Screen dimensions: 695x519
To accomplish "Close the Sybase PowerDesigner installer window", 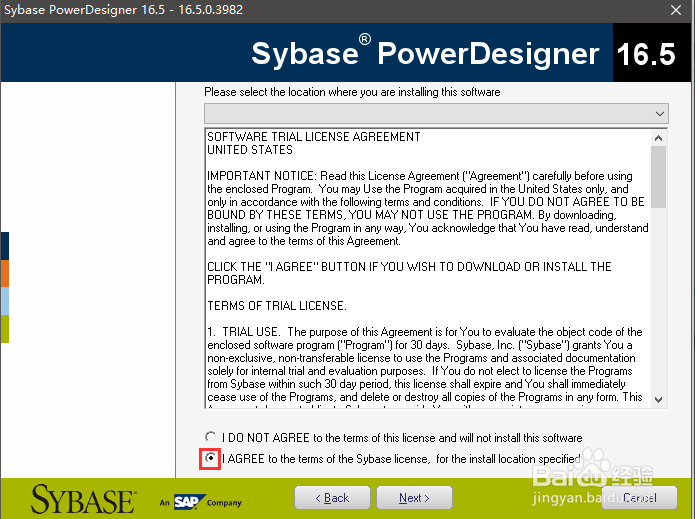I will click(x=676, y=10).
